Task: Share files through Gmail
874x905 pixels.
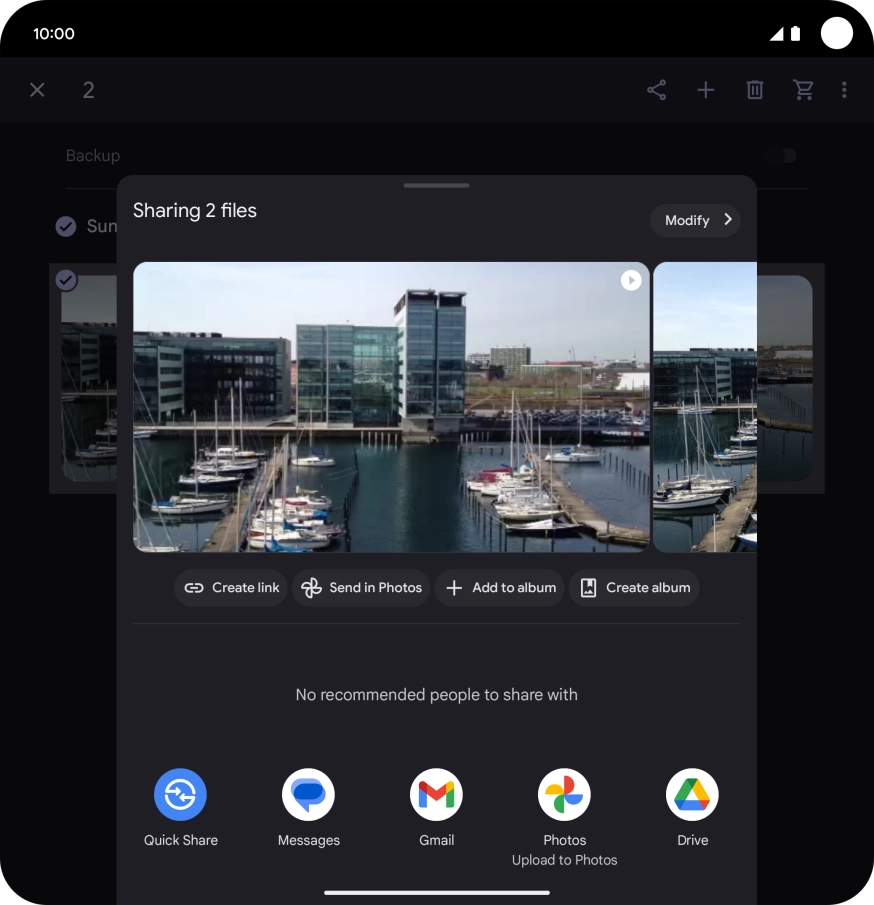Action: point(436,795)
